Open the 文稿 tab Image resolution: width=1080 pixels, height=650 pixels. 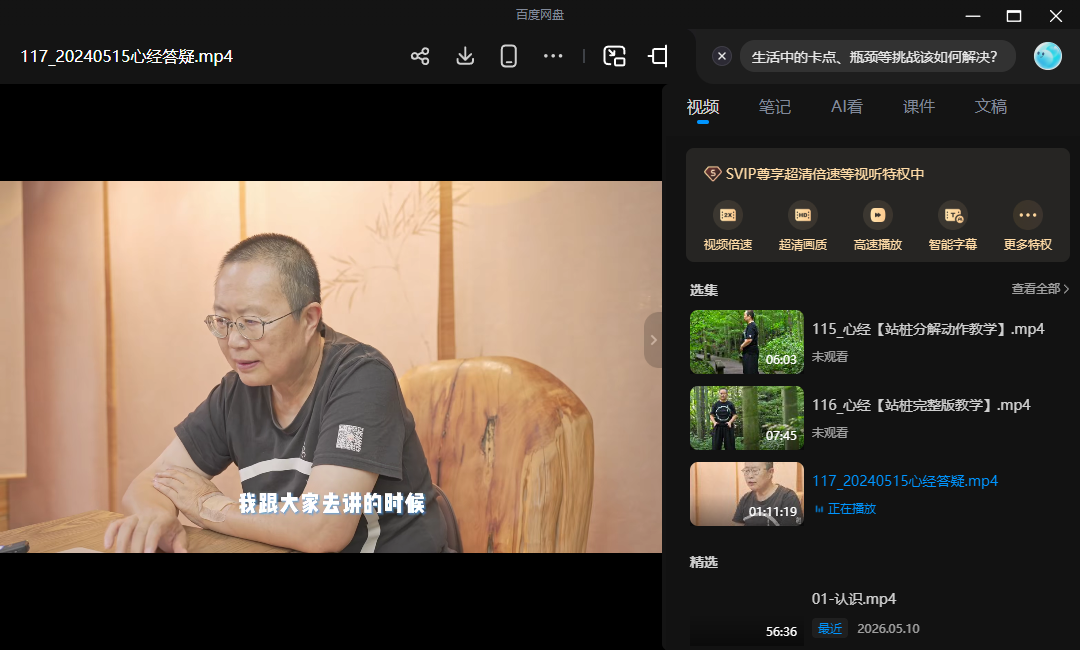(990, 107)
